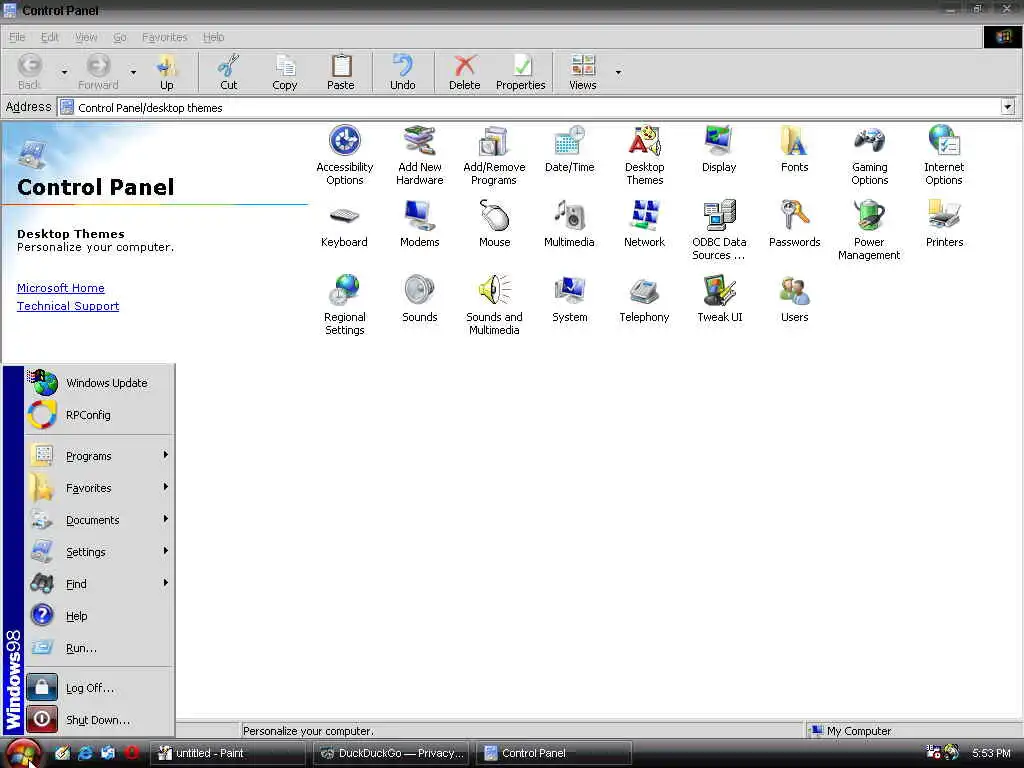Open Add New Hardware icon
The image size is (1024, 768).
[x=419, y=155]
